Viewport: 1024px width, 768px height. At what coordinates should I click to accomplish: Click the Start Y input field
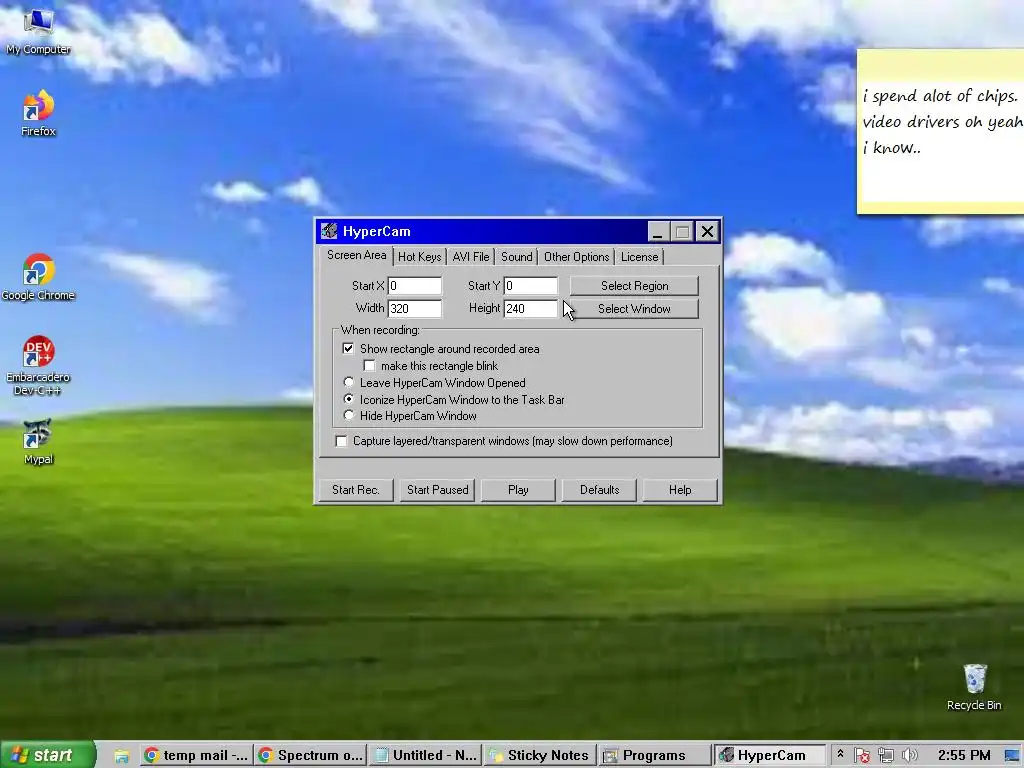click(x=531, y=286)
